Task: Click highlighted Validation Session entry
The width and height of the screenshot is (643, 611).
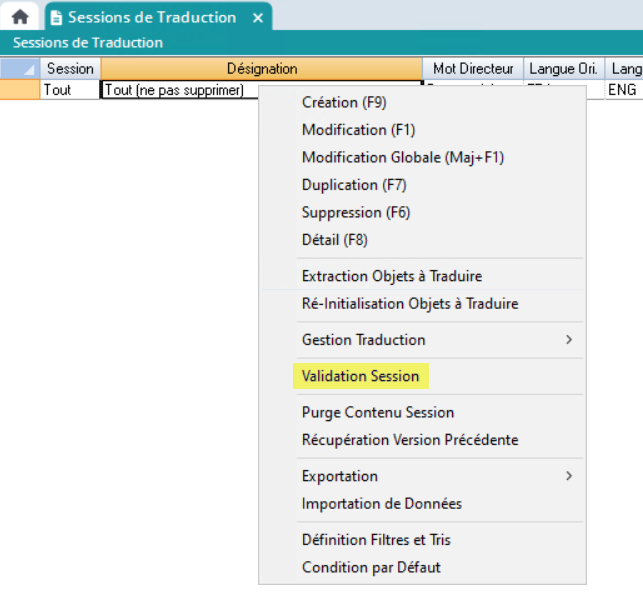Action: 360,376
